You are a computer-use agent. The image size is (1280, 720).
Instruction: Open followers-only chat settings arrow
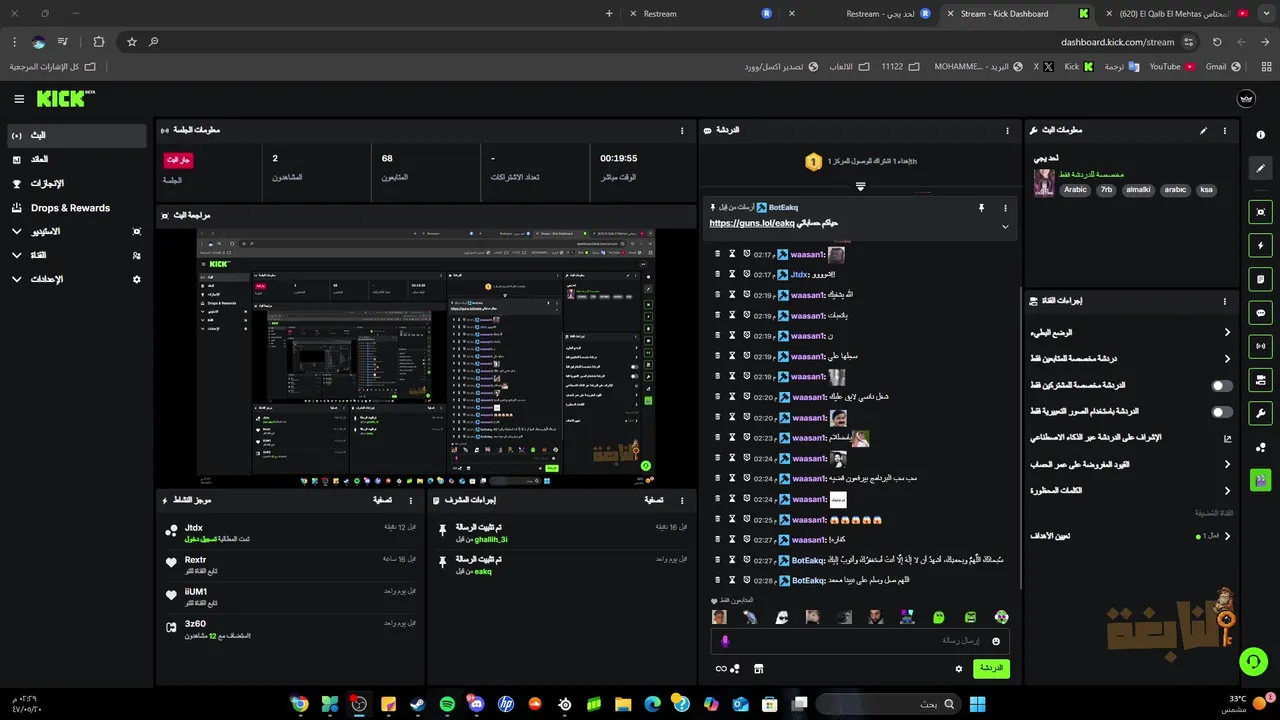[1227, 359]
